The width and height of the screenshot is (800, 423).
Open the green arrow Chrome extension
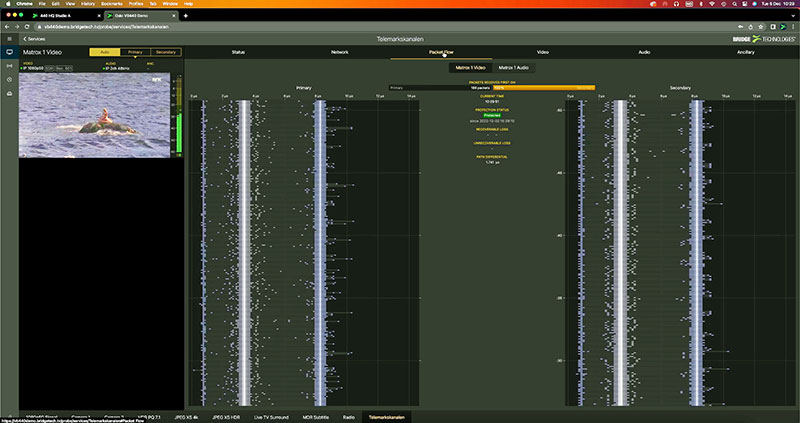[x=783, y=27]
